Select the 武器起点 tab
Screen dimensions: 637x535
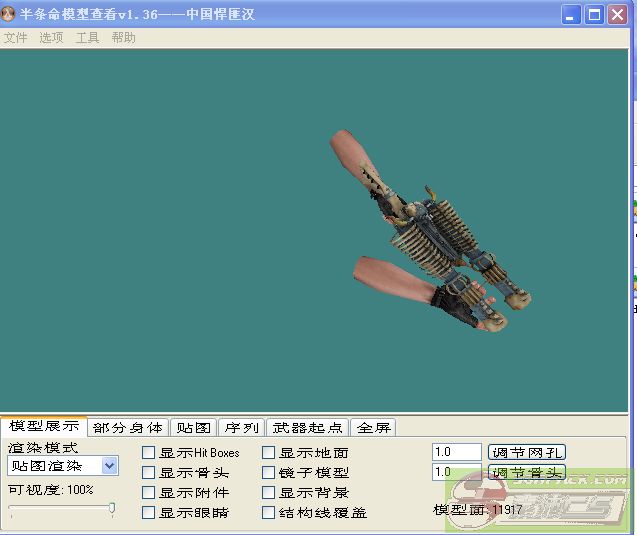pyautogui.click(x=308, y=427)
